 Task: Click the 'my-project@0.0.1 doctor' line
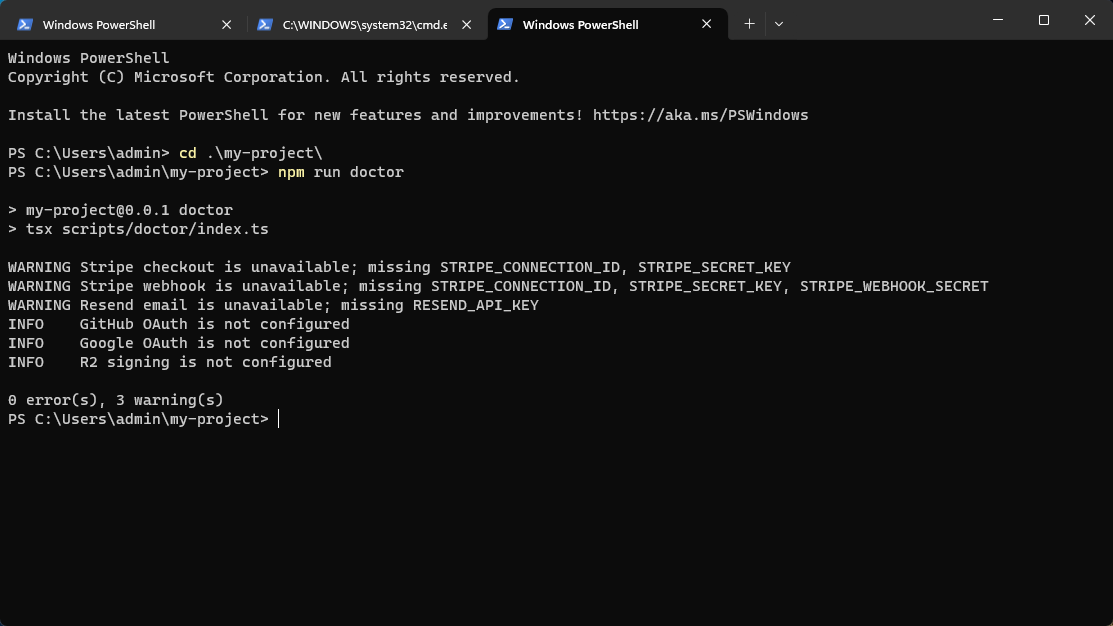(121, 210)
